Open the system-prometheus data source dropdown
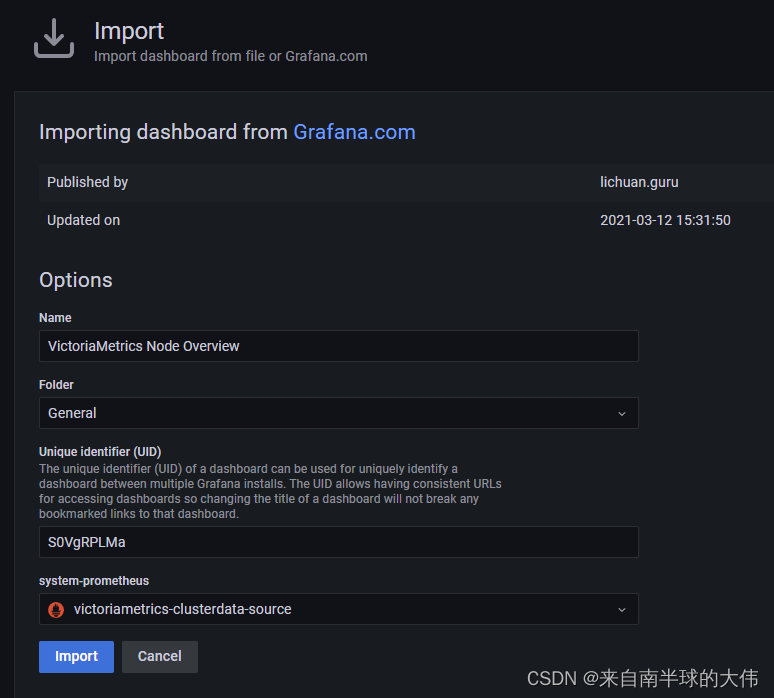This screenshot has height=698, width=774. coord(339,609)
